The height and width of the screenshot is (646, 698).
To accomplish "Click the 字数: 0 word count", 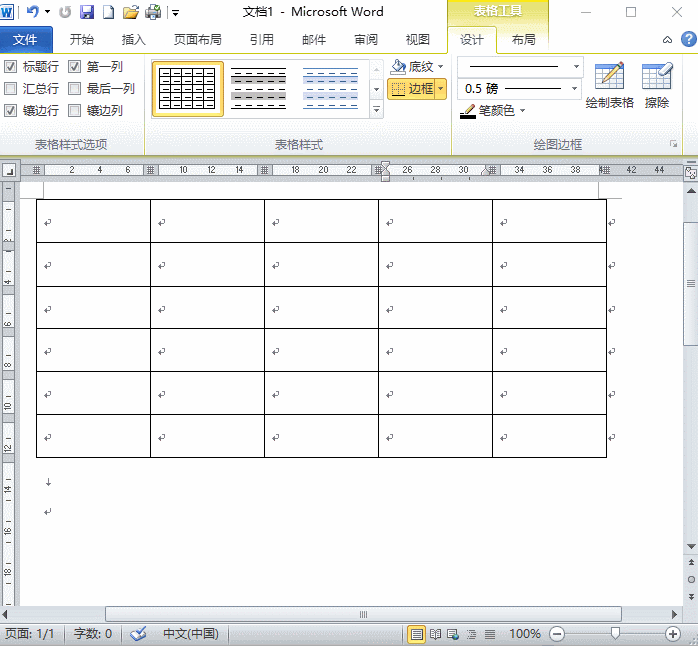I will (x=93, y=634).
